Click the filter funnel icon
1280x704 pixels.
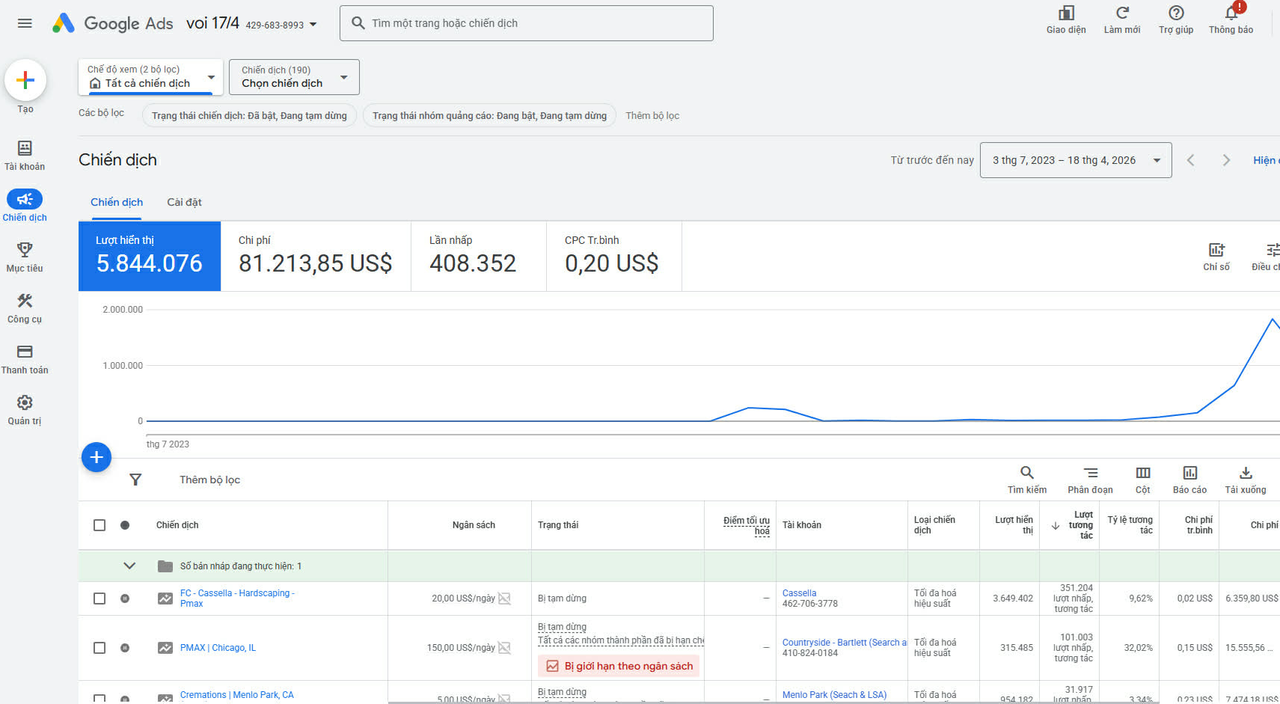point(136,480)
